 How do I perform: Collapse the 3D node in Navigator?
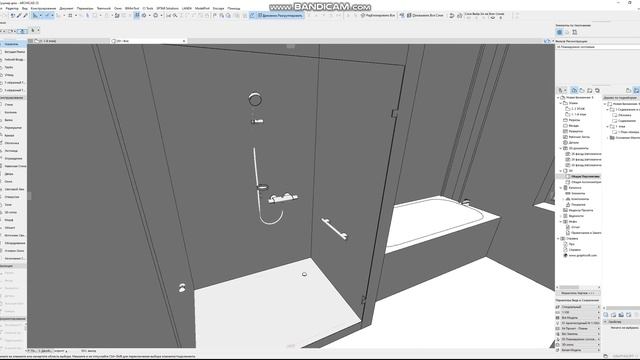coord(561,171)
